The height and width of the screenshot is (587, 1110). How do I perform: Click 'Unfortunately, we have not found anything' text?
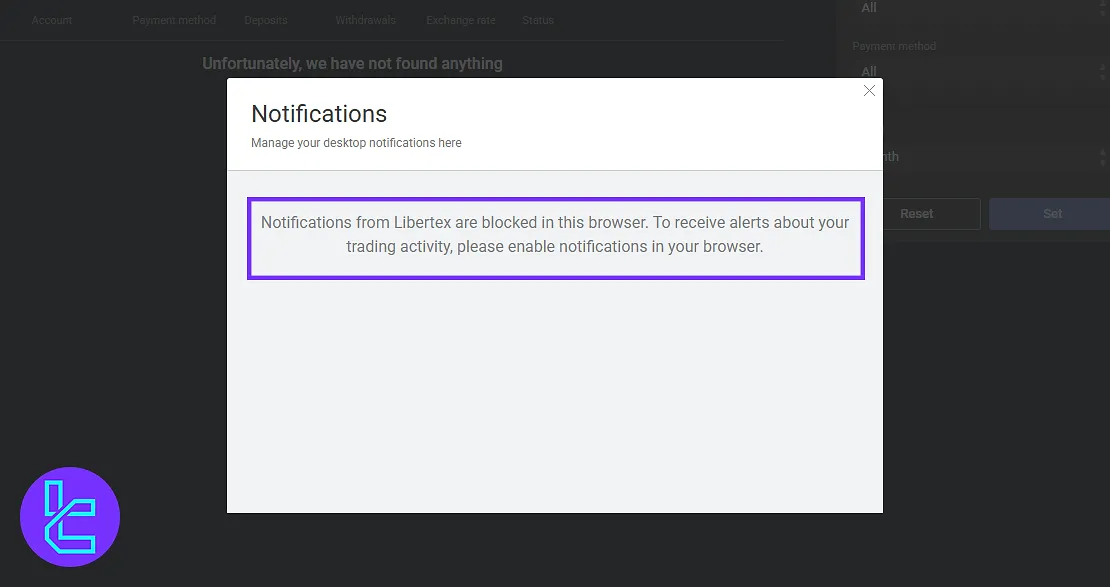coord(353,64)
